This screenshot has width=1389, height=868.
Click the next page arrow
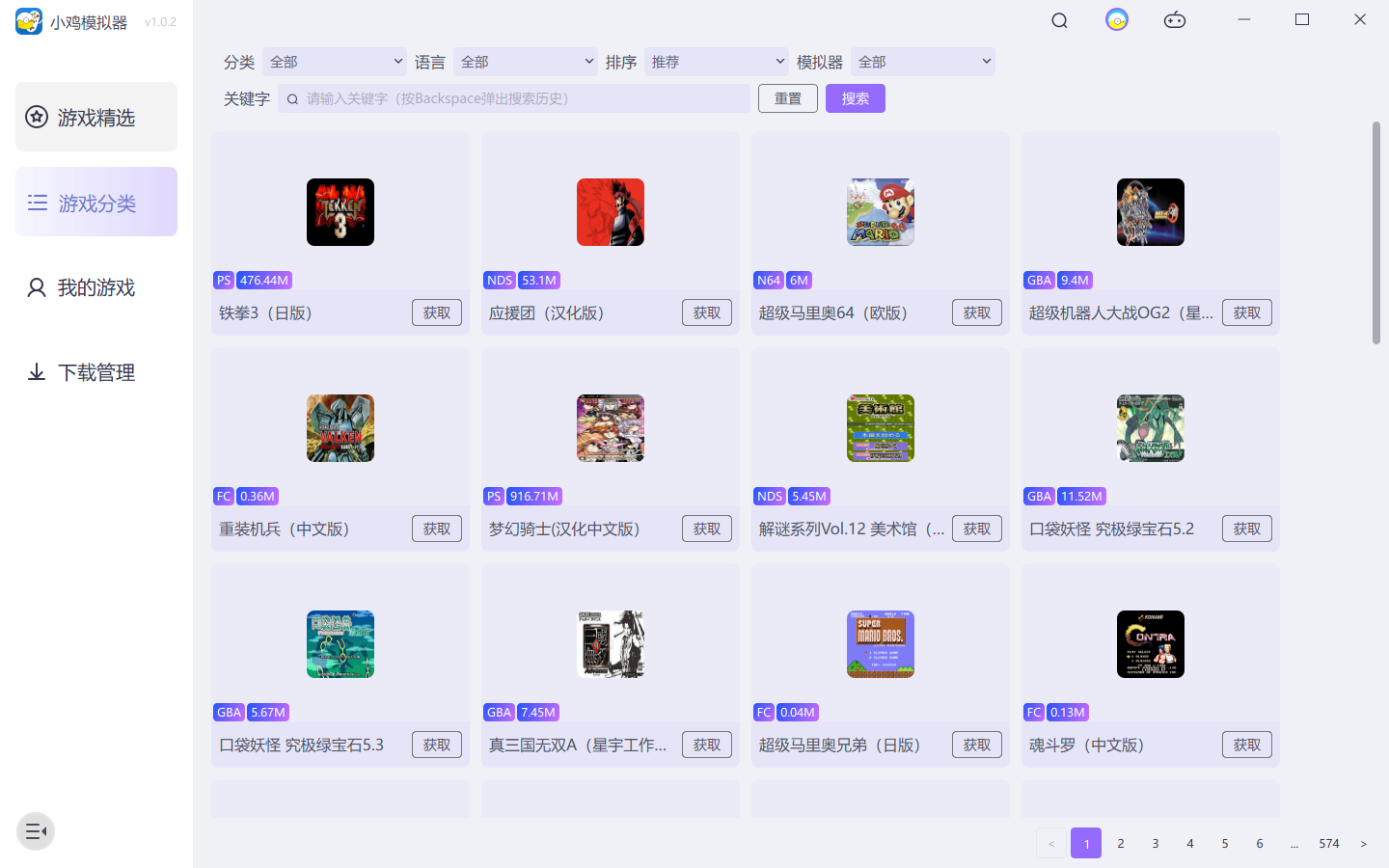1364,843
